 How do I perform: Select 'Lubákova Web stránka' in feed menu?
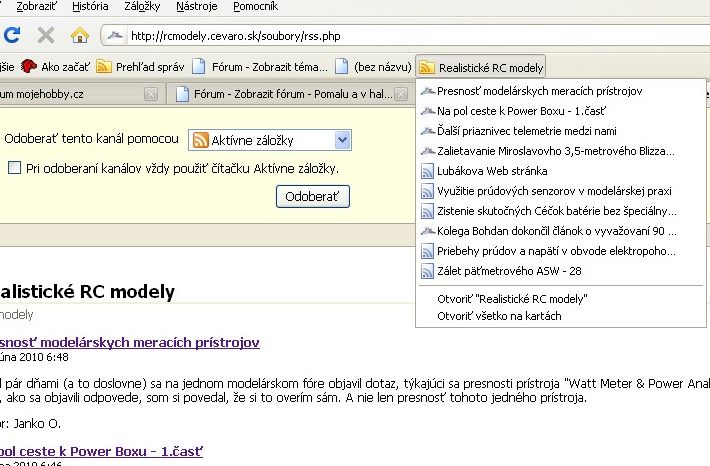pyautogui.click(x=561, y=171)
